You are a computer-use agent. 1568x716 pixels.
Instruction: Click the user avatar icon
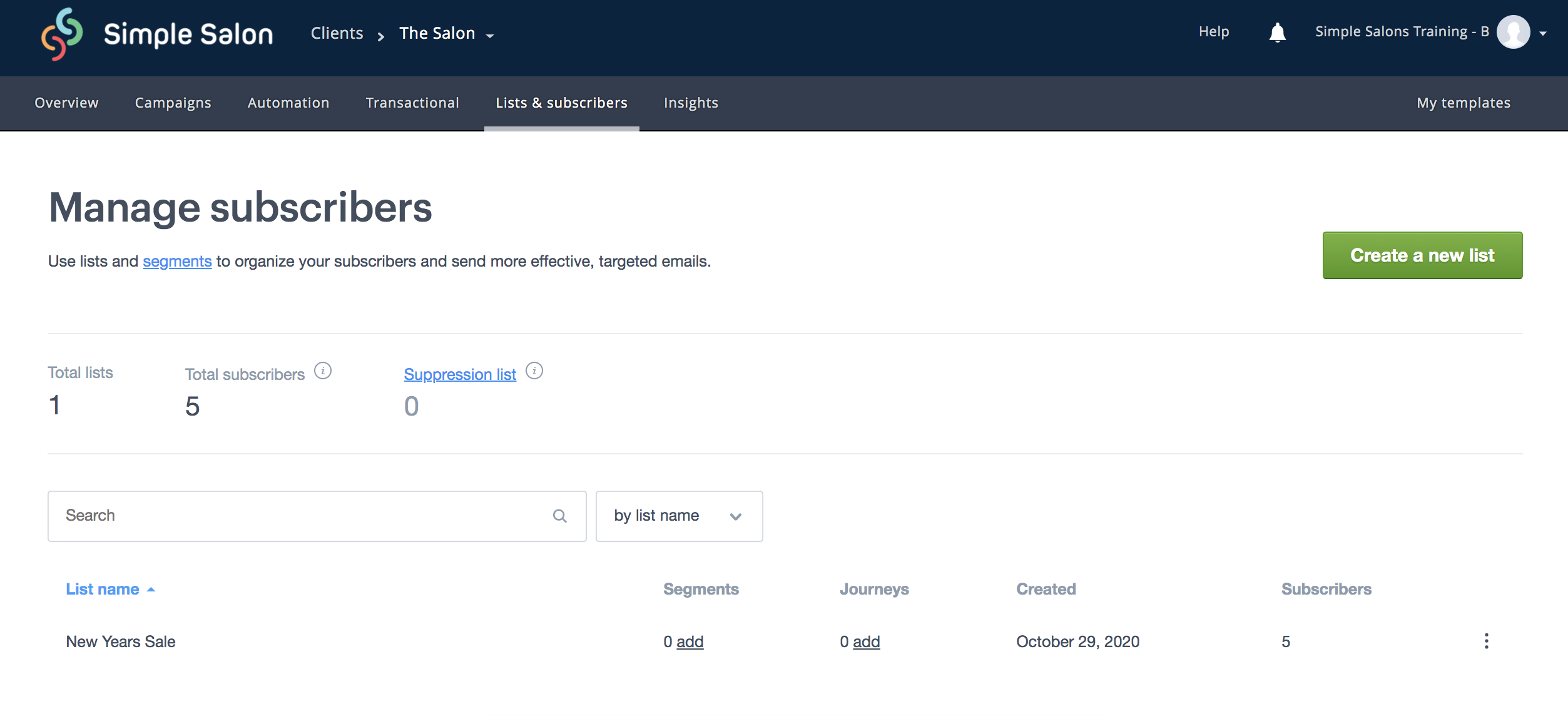pyautogui.click(x=1513, y=32)
